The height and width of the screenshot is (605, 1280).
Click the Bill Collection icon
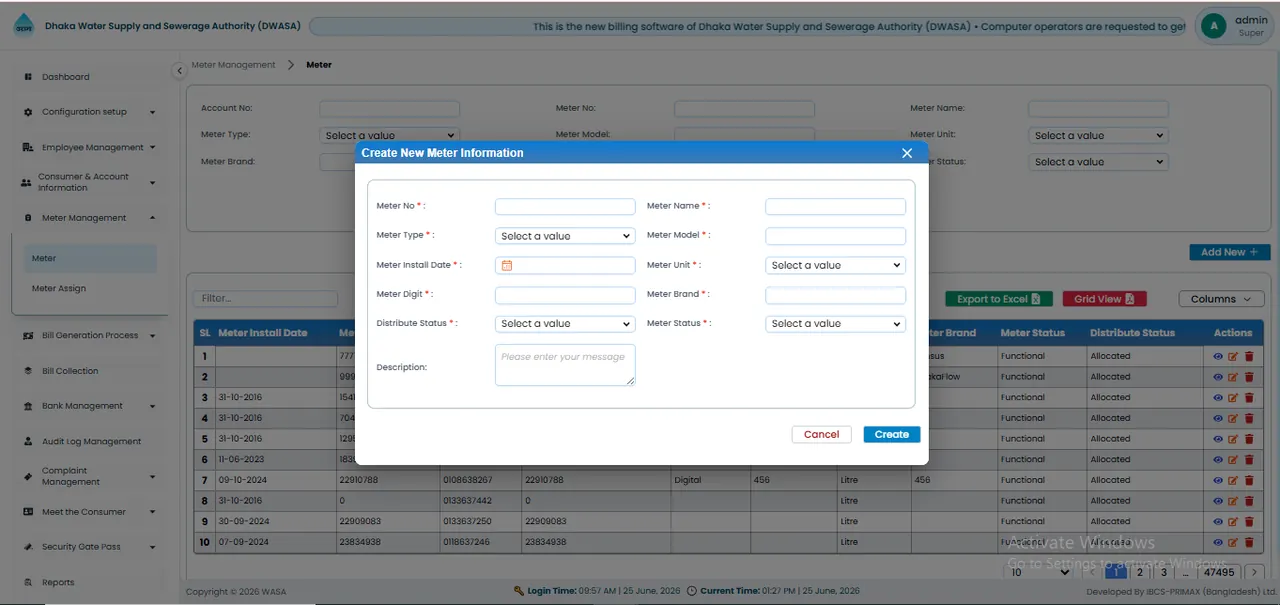[x=28, y=371]
